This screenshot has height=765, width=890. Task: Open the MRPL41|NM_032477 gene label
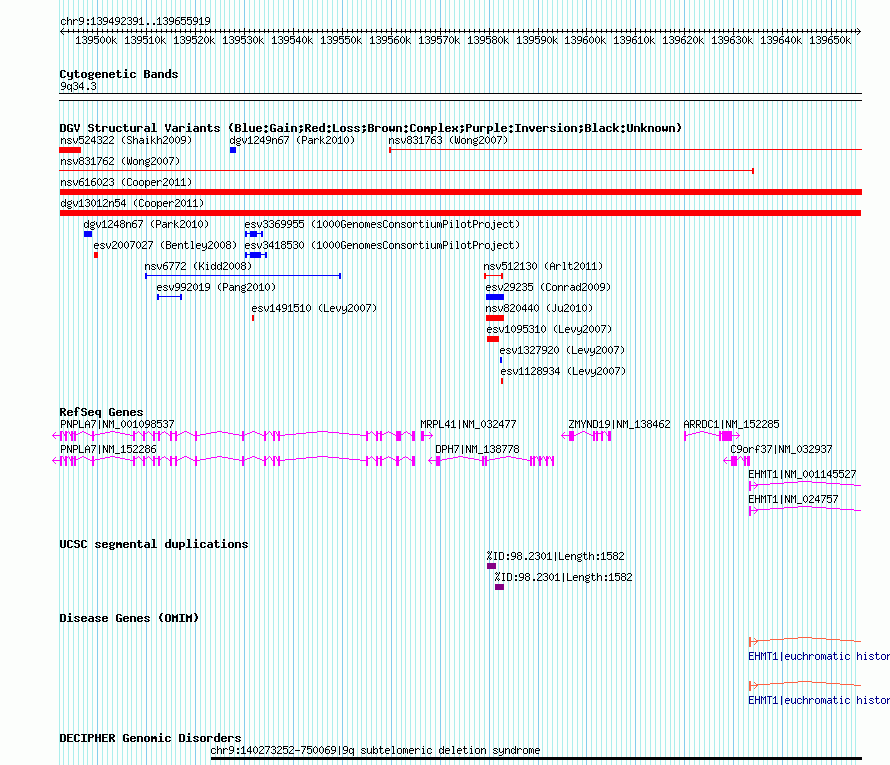[x=468, y=424]
